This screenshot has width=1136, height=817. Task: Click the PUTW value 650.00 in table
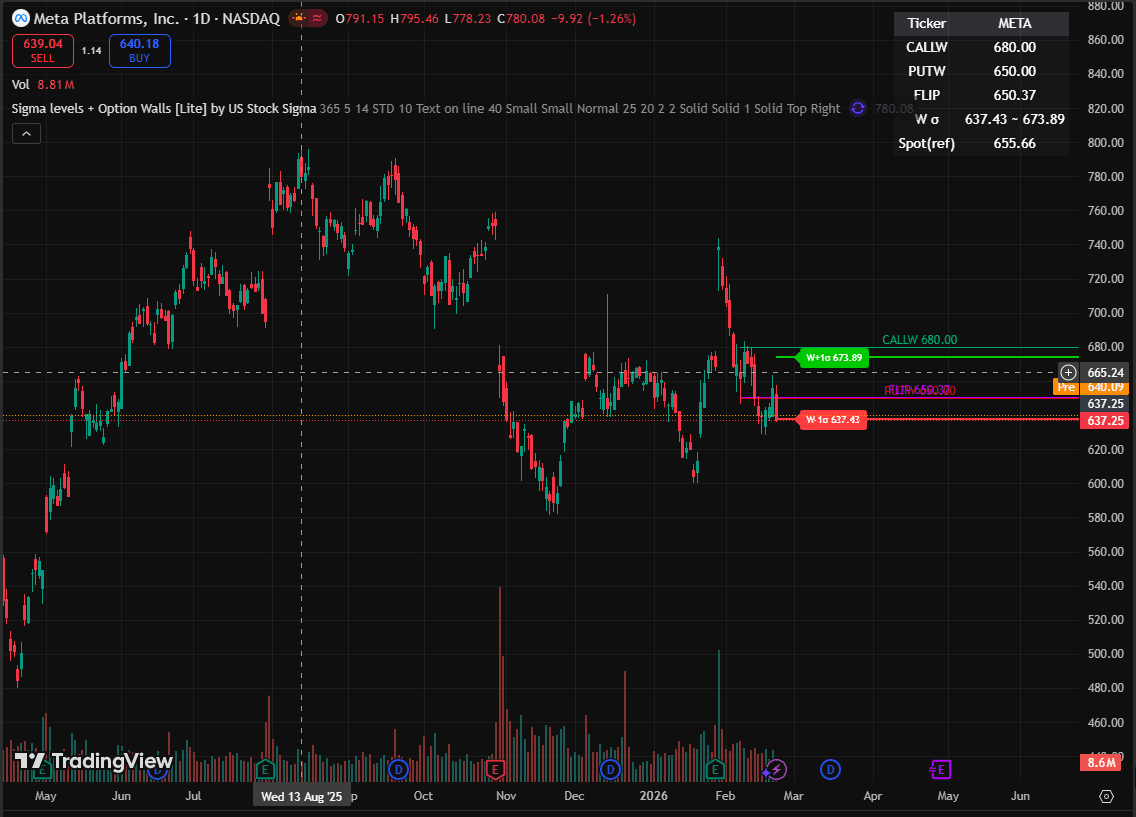1014,71
